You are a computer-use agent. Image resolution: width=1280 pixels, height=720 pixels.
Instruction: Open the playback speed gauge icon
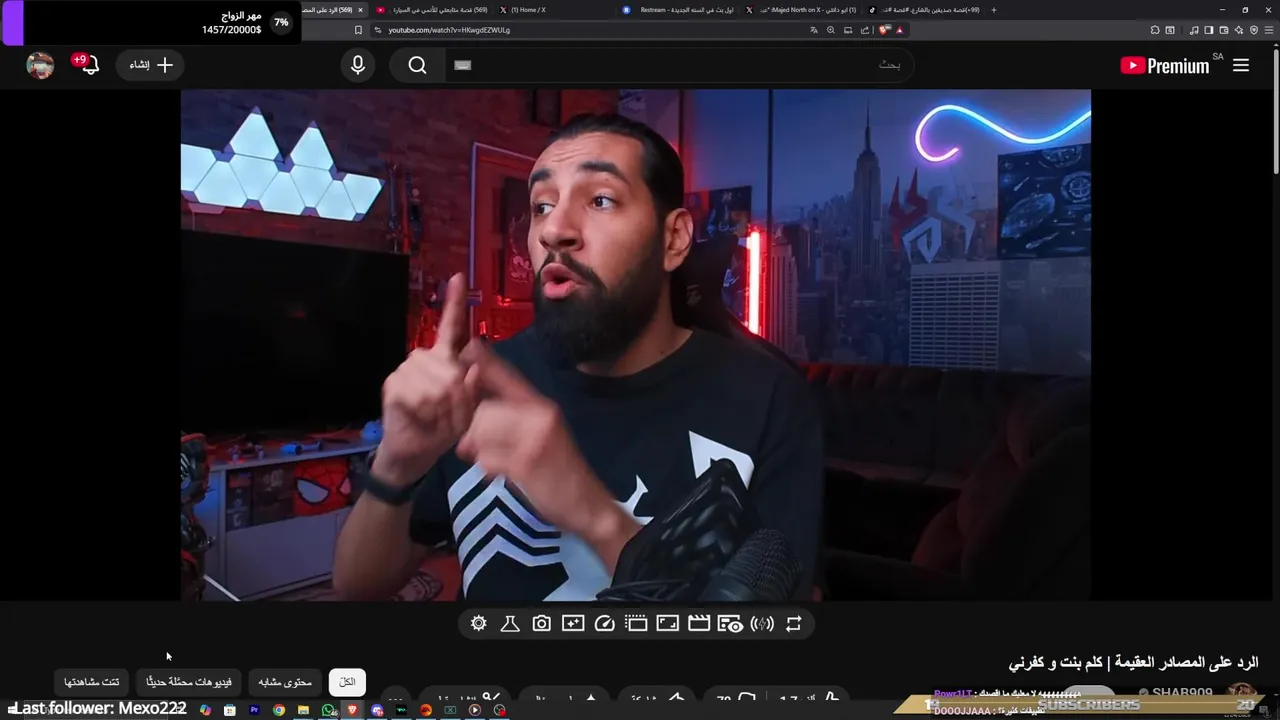pyautogui.click(x=604, y=624)
